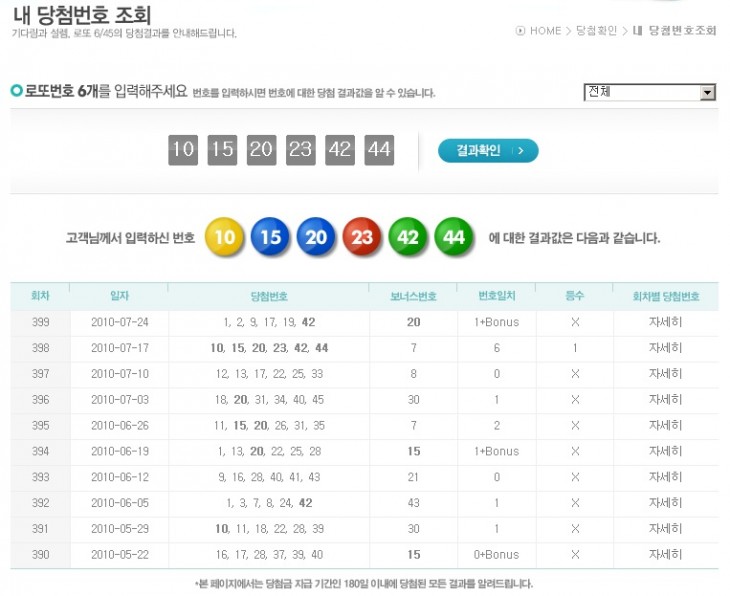Open 자세히 link for round 394
This screenshot has width=730, height=596.
point(665,451)
